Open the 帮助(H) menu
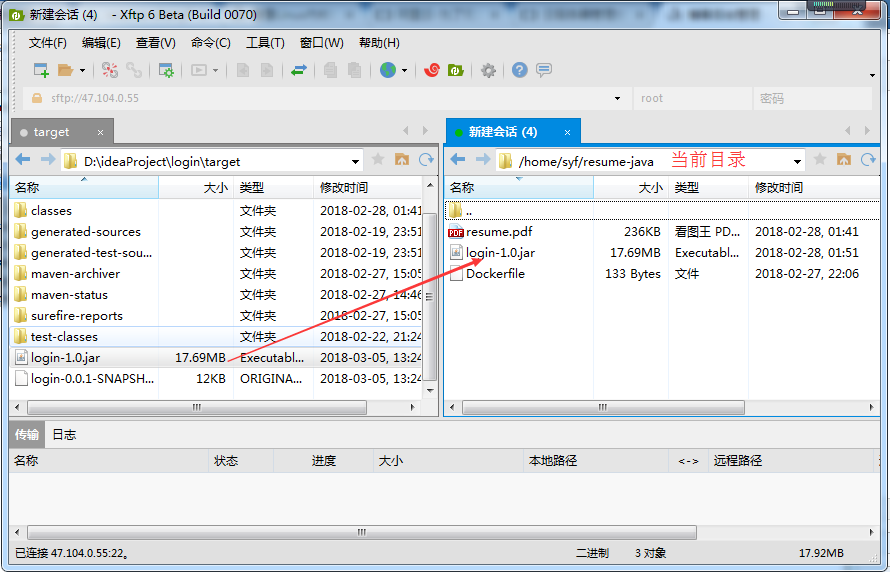The height and width of the screenshot is (572, 890). point(379,43)
